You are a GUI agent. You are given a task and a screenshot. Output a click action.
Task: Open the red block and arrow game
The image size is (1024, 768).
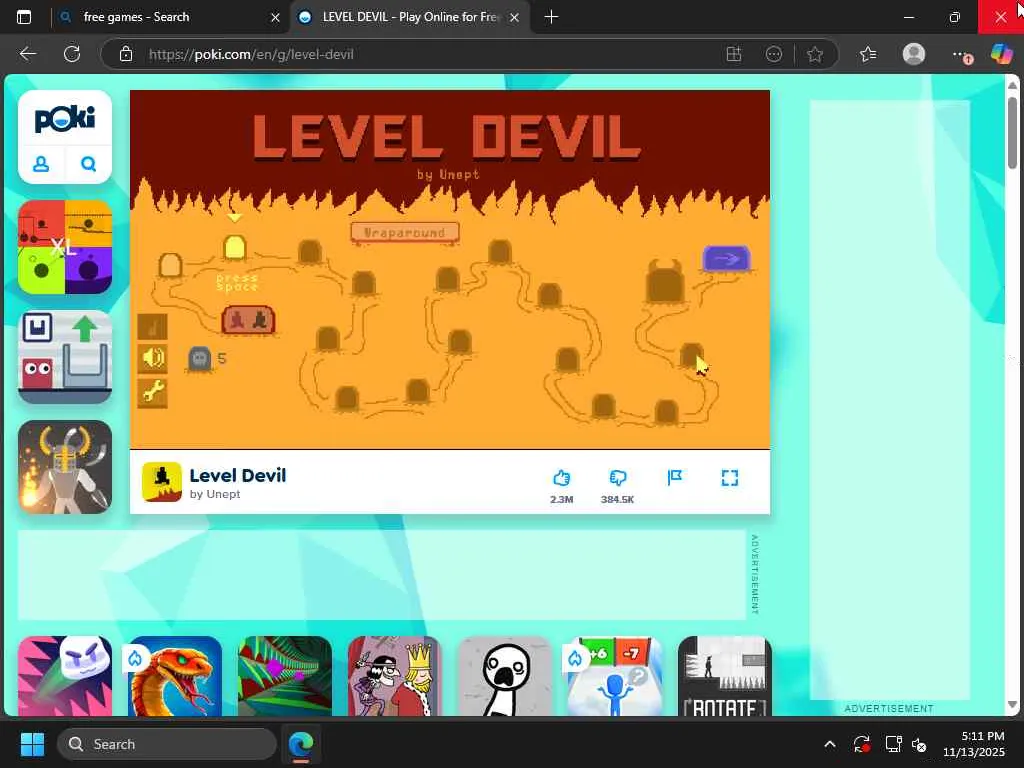pos(65,357)
